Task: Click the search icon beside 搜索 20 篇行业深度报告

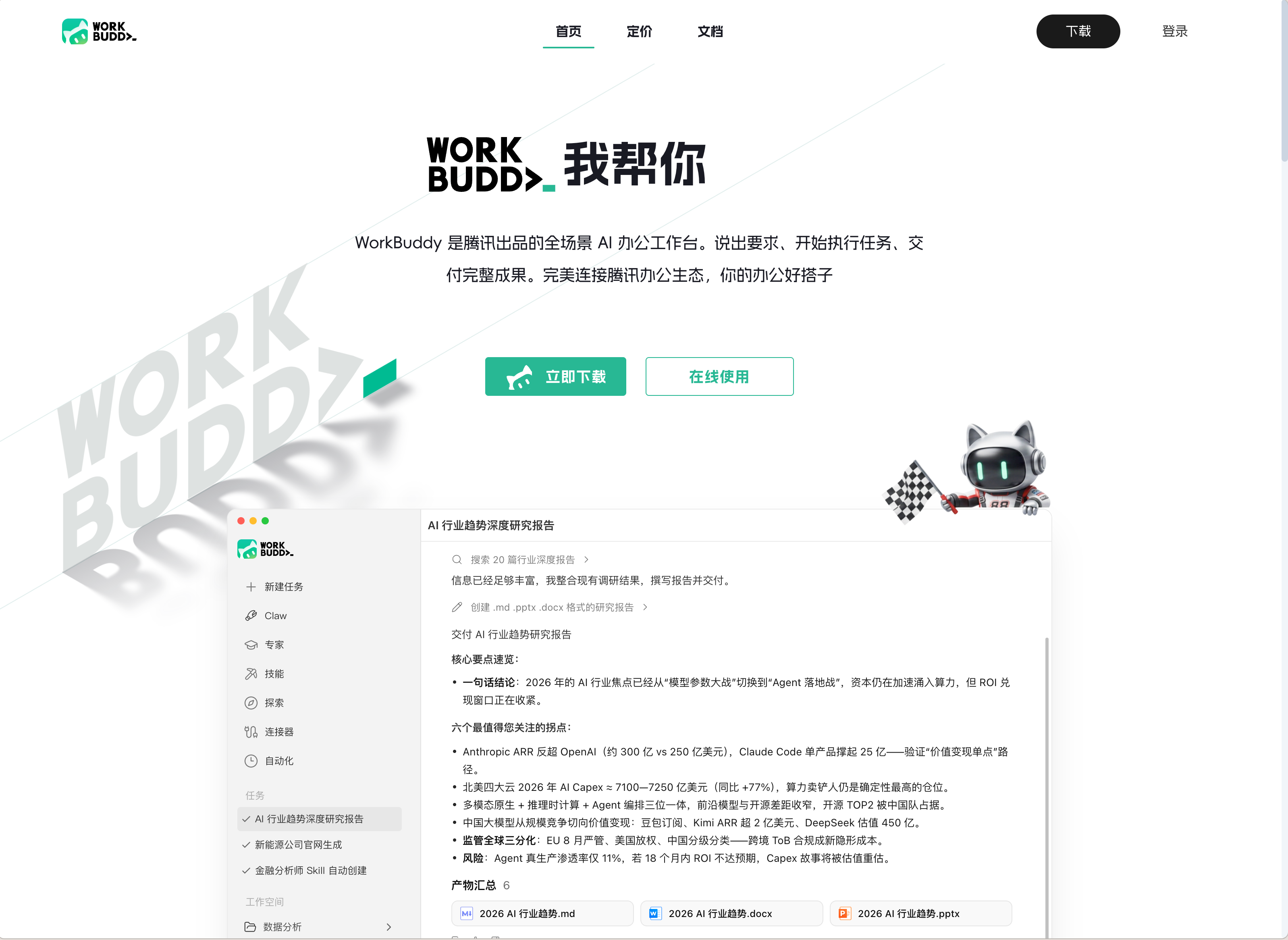Action: point(457,560)
